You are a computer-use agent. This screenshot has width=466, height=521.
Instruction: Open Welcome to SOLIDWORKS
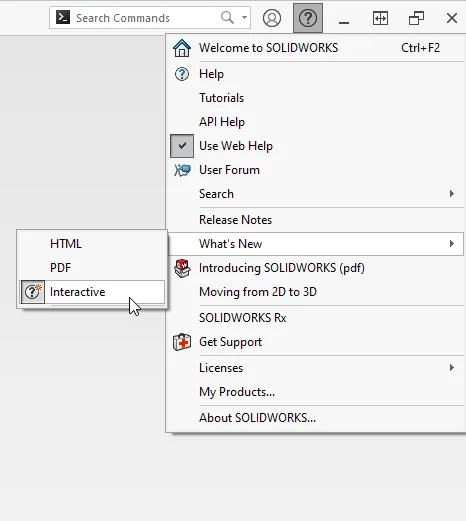tap(316, 48)
